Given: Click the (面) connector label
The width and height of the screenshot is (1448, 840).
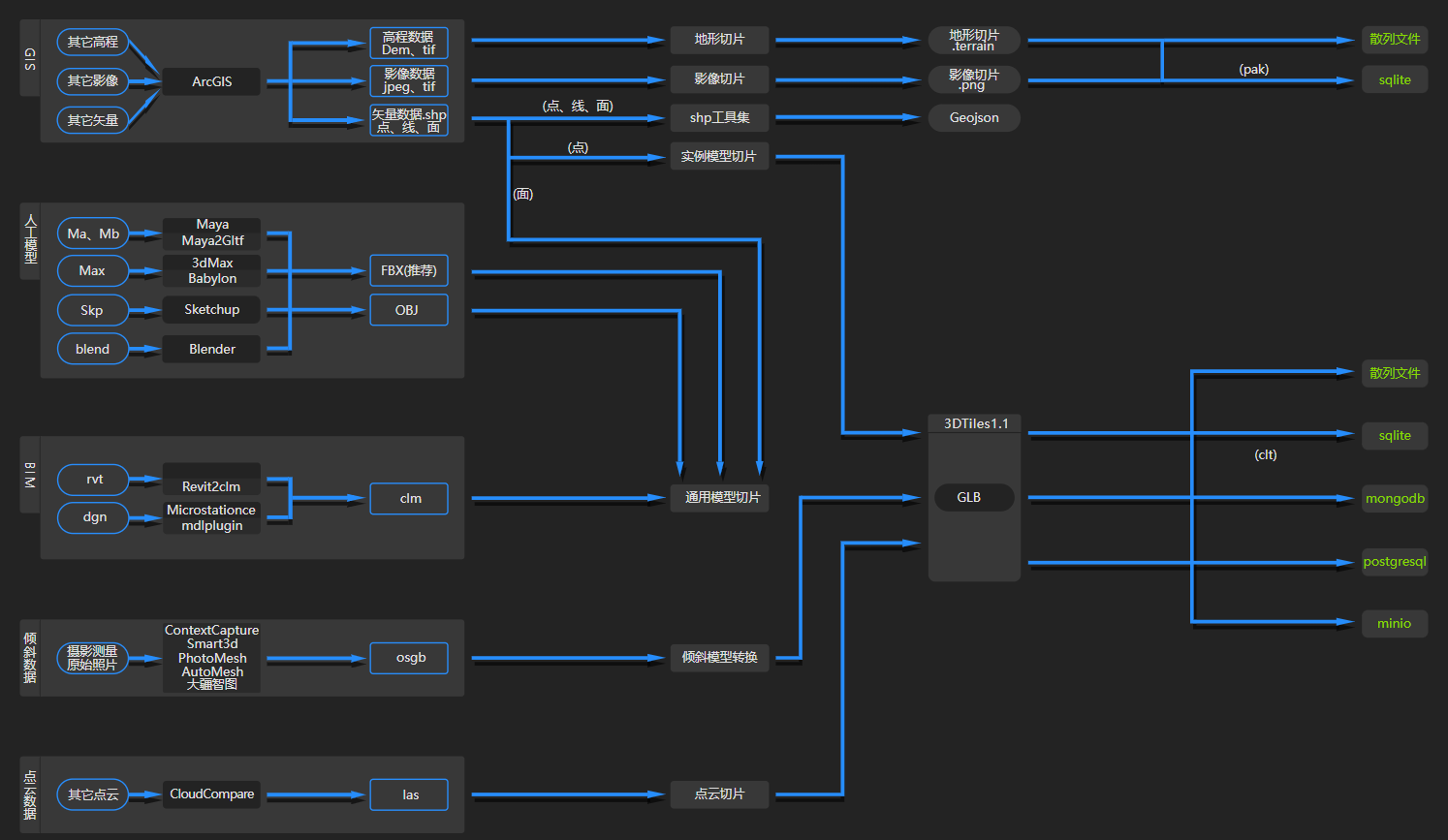Looking at the screenshot, I should [x=523, y=194].
